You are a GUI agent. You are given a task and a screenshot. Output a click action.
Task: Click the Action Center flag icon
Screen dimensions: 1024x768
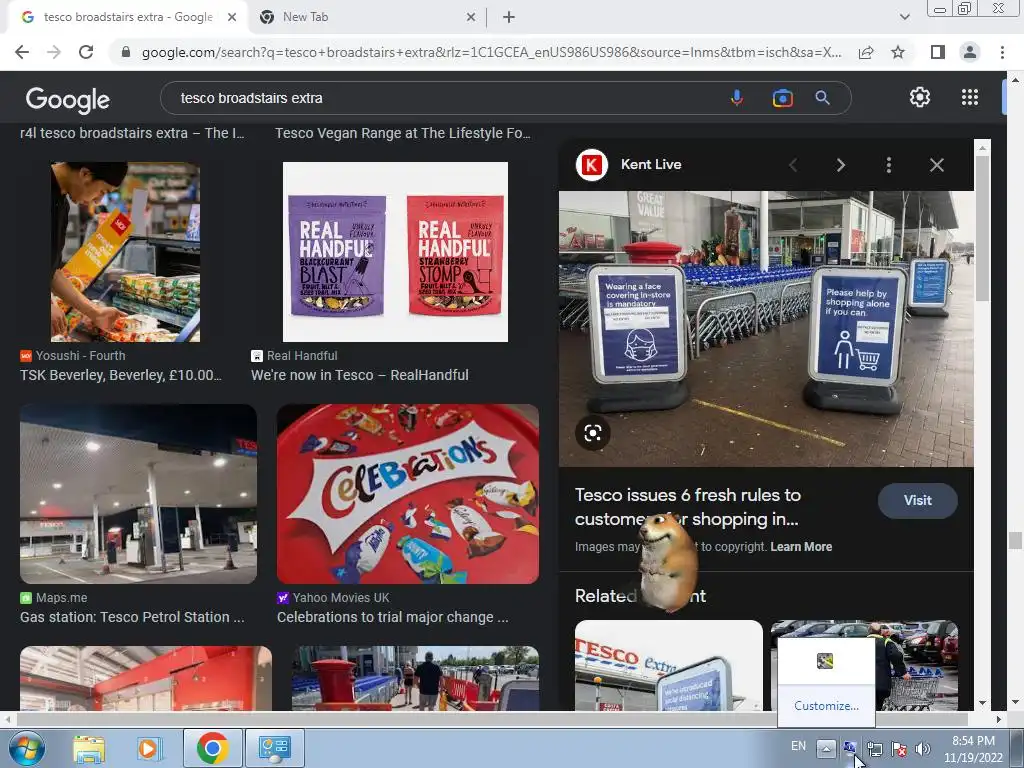point(899,749)
